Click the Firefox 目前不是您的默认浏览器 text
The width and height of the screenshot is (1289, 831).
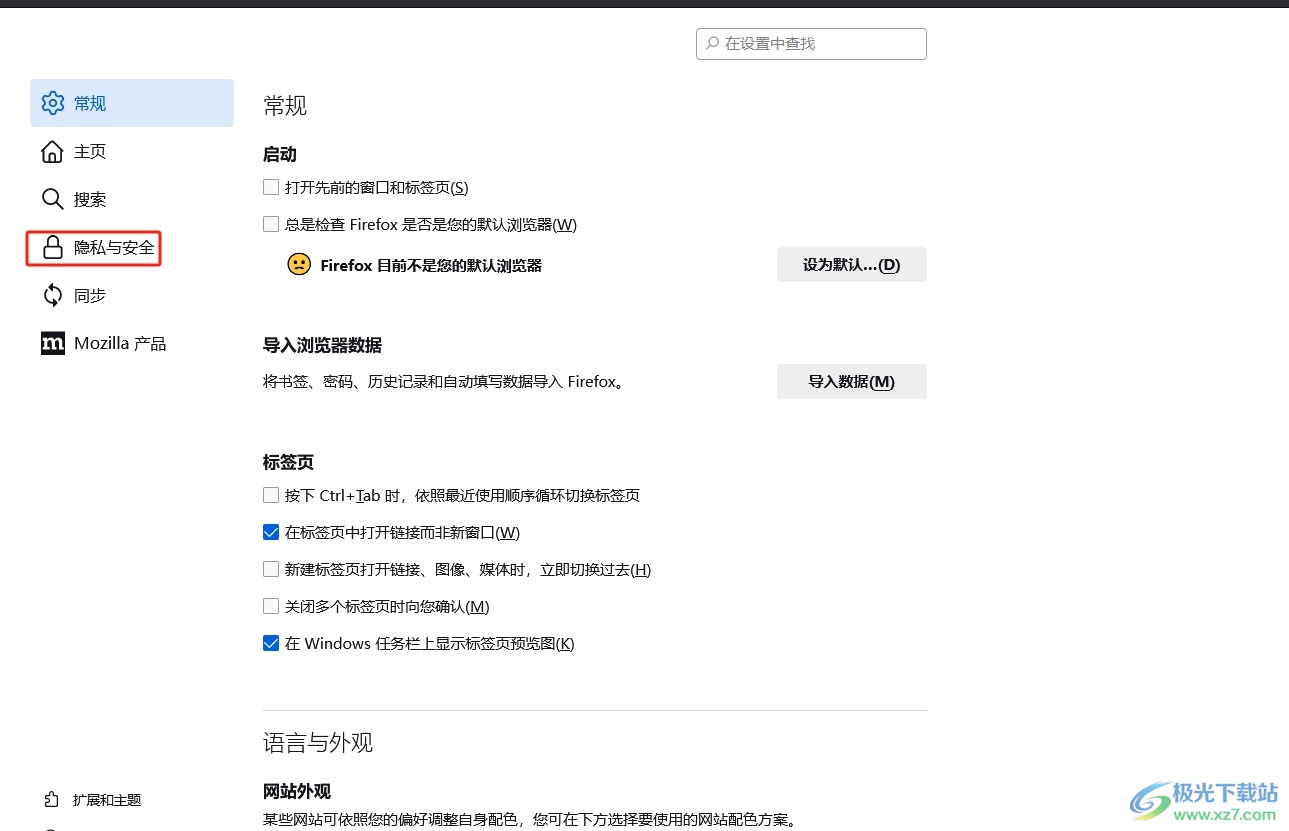tap(431, 266)
